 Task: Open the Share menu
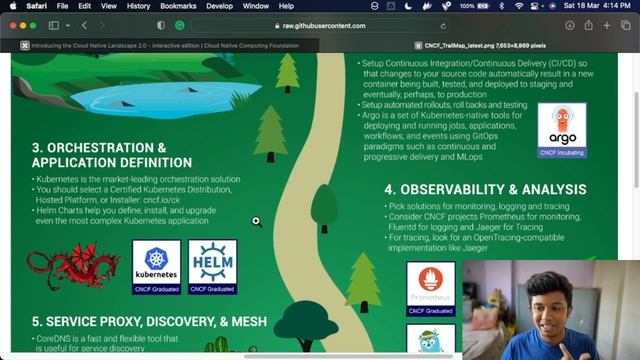(588, 25)
